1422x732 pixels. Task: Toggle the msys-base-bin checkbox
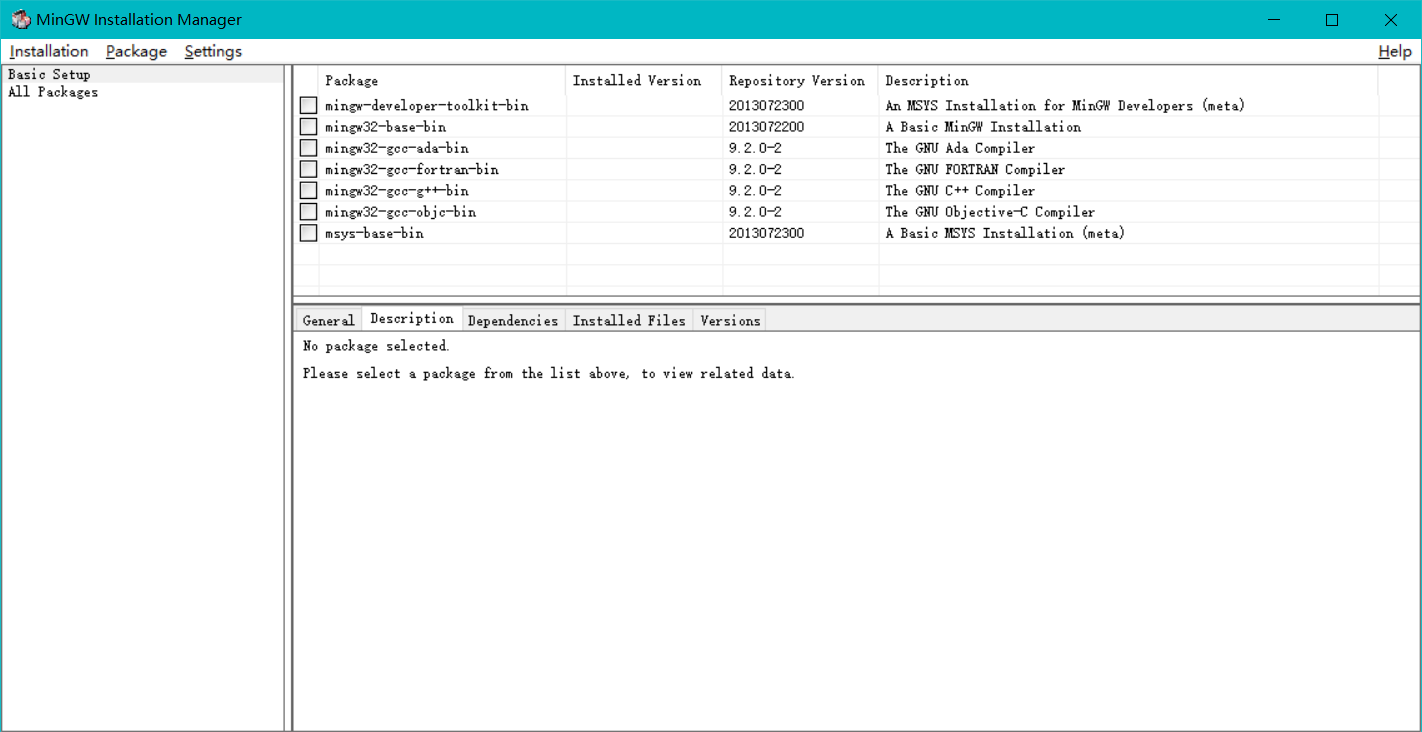308,233
